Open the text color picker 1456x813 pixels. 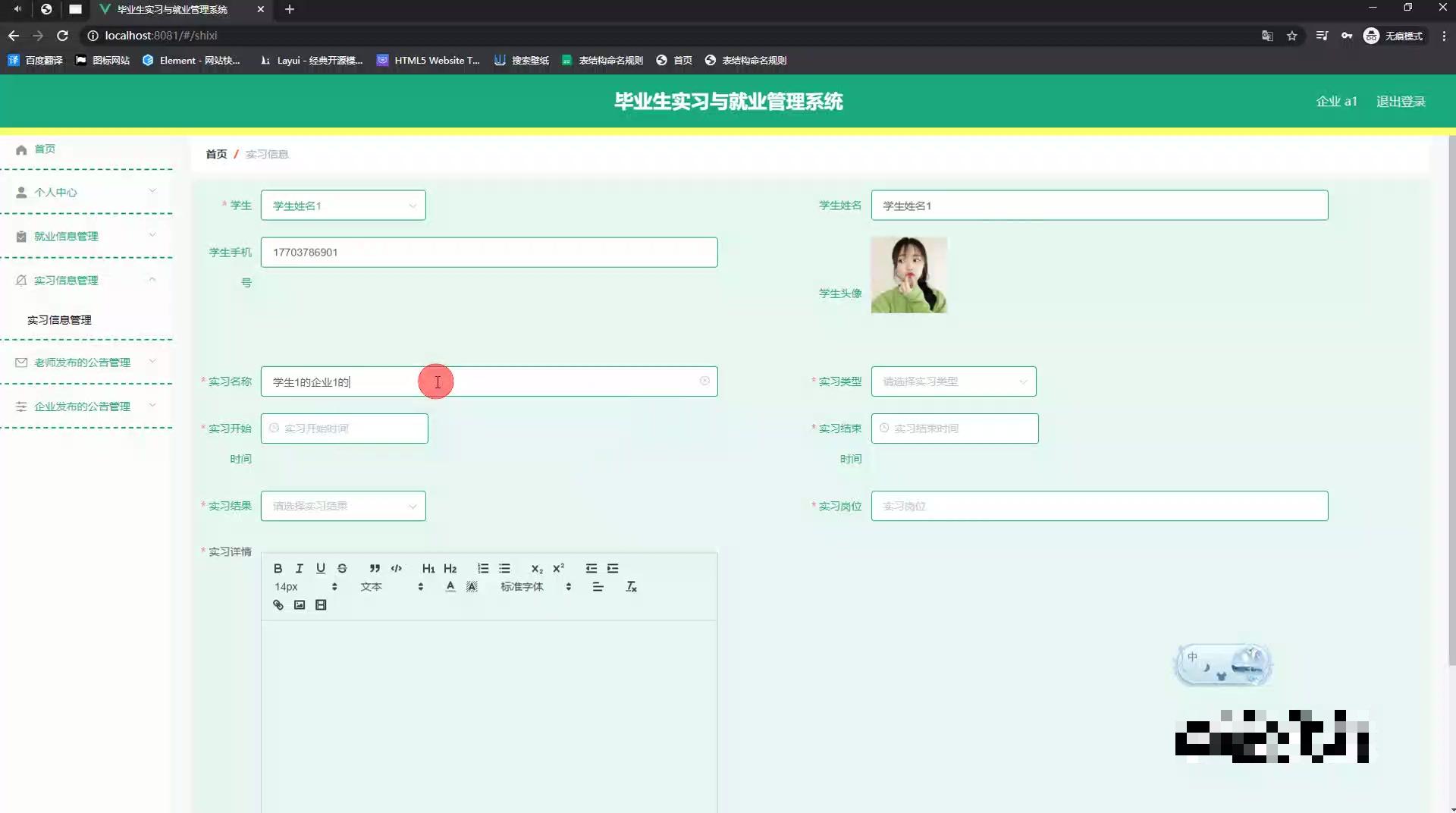click(450, 586)
